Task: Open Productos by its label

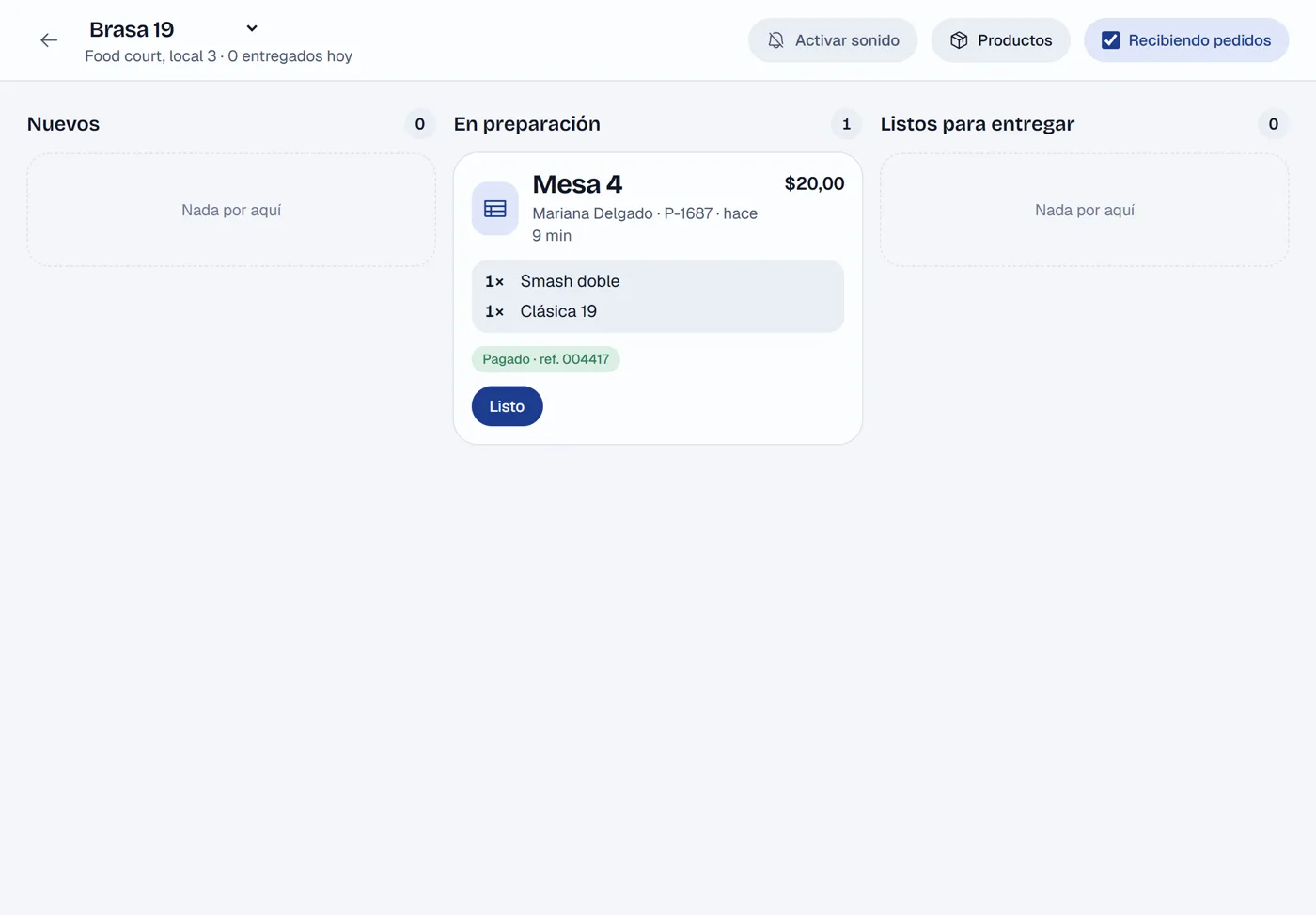Action: pyautogui.click(x=1014, y=40)
